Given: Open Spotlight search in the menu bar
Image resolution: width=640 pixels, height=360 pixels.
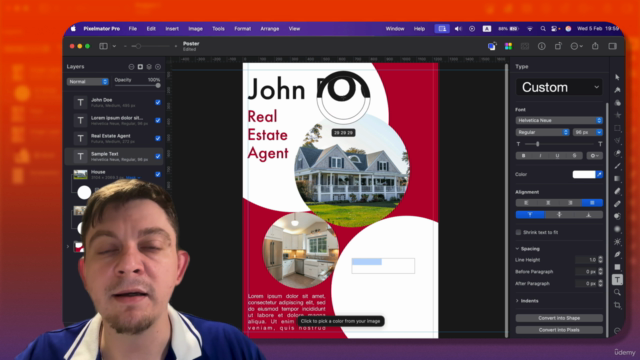Looking at the screenshot, I should click(543, 29).
